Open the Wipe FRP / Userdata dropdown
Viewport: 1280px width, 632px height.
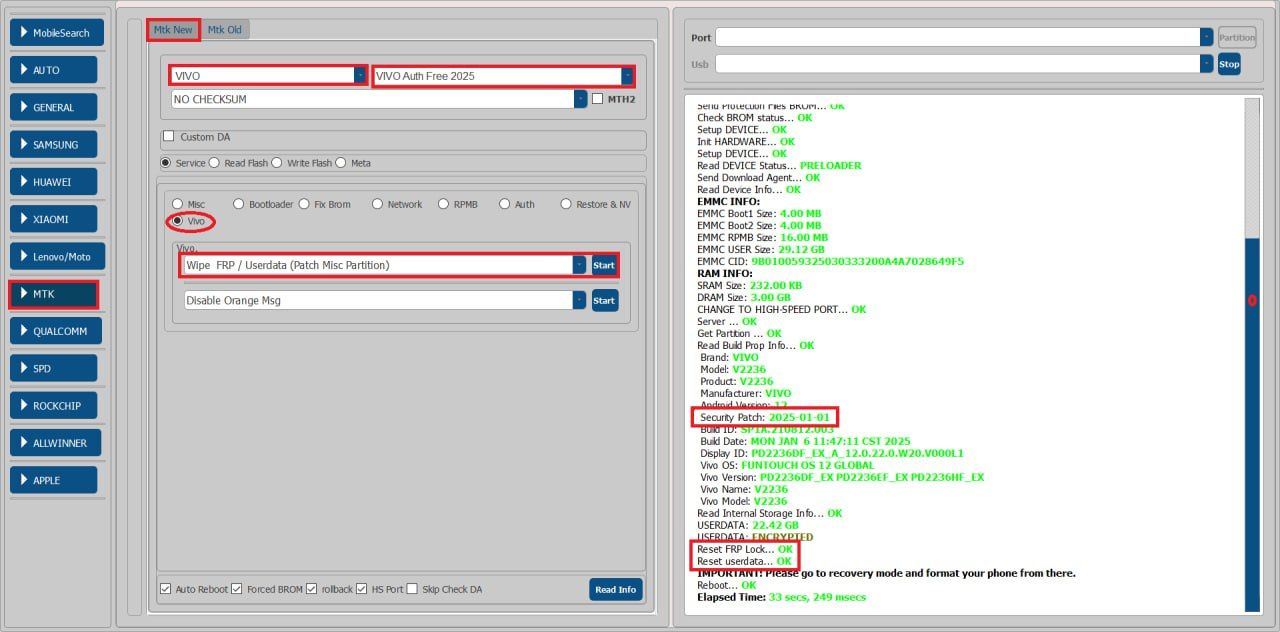pyautogui.click(x=579, y=265)
